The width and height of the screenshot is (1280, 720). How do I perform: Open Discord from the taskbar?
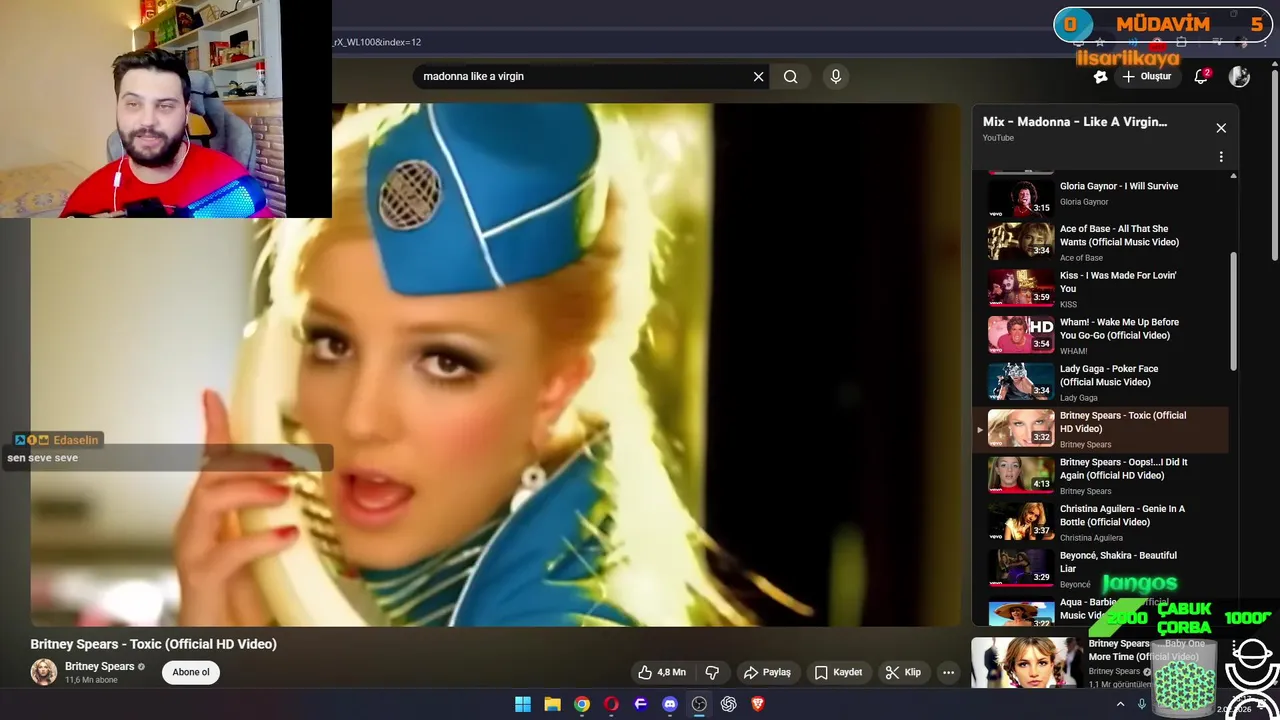(x=670, y=704)
